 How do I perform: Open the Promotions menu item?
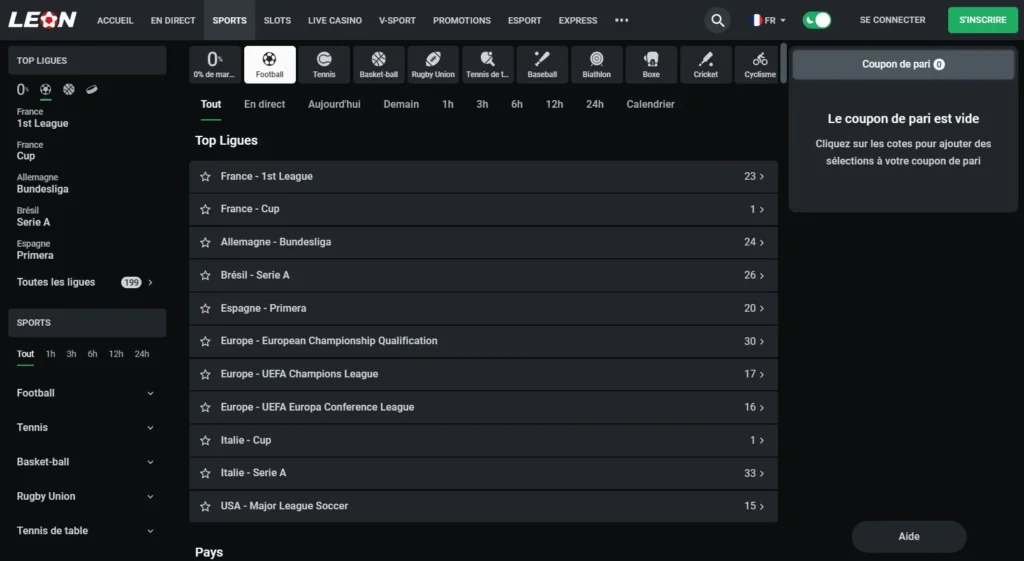[462, 20]
